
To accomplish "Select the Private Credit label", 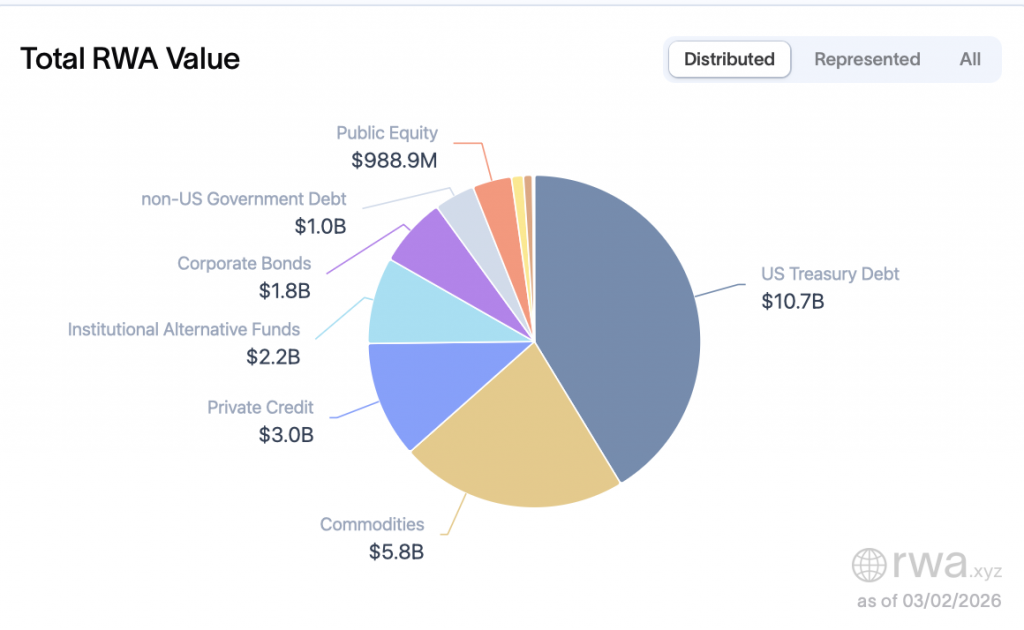I will (x=260, y=407).
